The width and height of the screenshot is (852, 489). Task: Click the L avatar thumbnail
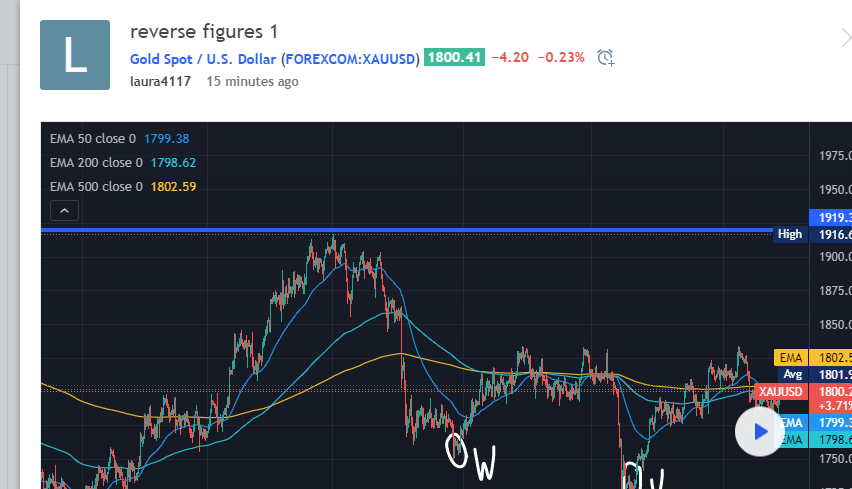[x=75, y=55]
